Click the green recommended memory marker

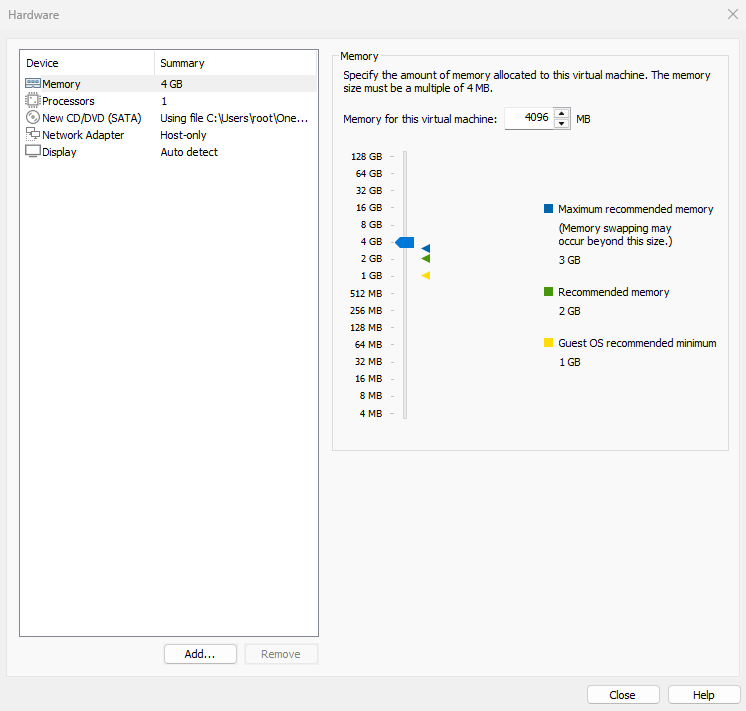coord(426,258)
